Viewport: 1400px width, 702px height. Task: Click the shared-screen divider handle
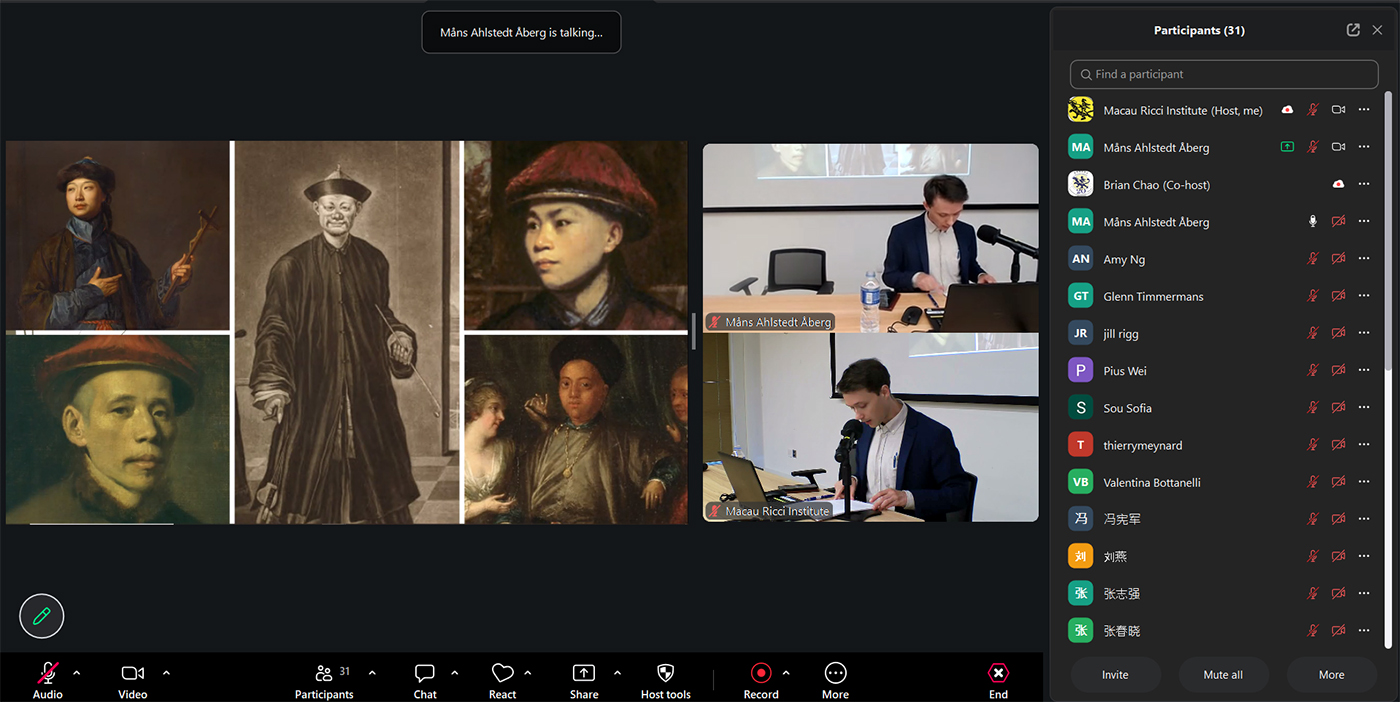[694, 332]
